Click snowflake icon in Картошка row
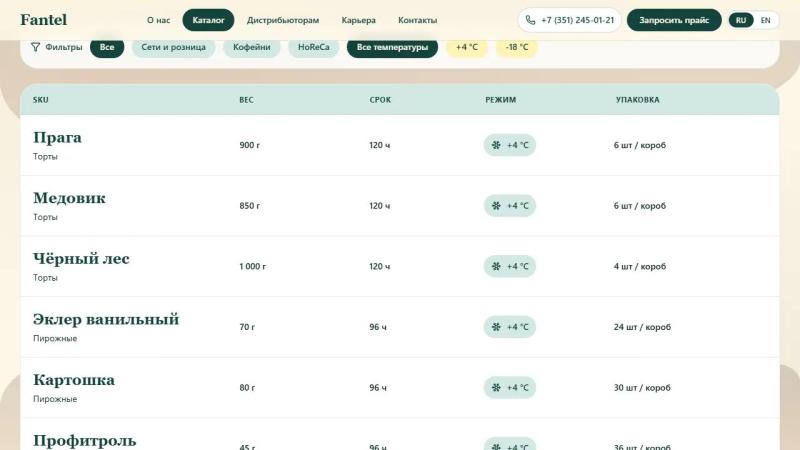 pyautogui.click(x=496, y=388)
